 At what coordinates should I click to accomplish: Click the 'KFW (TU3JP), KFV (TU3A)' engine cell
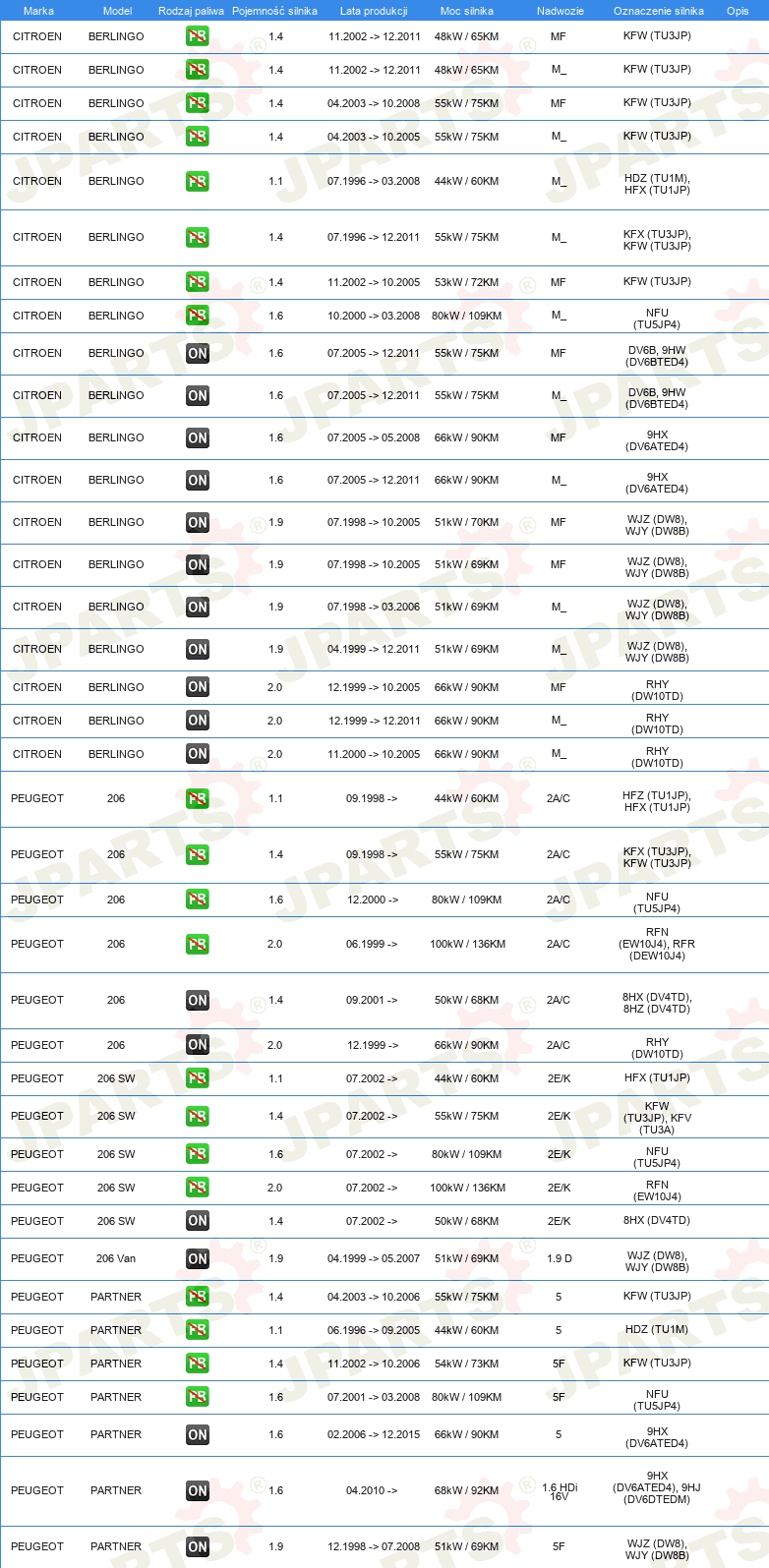657,1118
